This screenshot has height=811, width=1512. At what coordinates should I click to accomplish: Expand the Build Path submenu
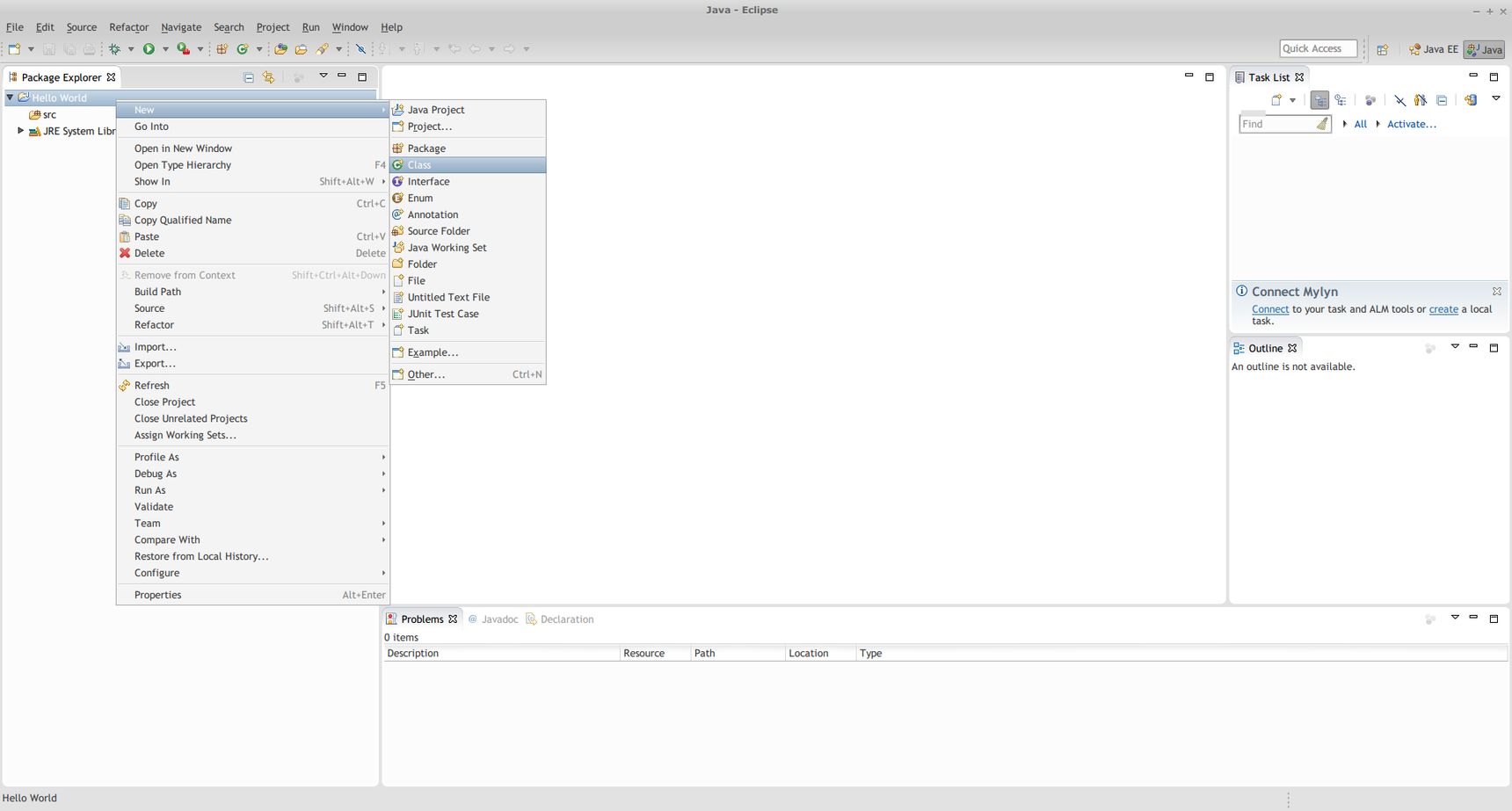pos(252,292)
